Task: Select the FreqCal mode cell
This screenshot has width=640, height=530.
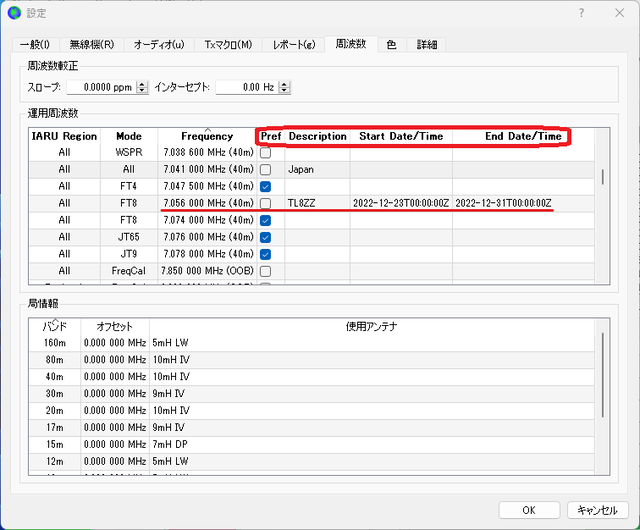Action: [x=129, y=271]
